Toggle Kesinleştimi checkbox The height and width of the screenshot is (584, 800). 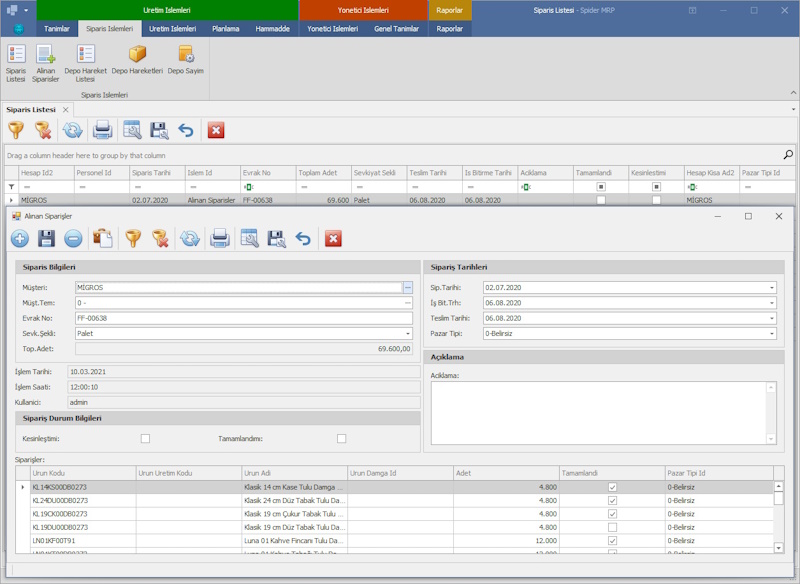(145, 439)
